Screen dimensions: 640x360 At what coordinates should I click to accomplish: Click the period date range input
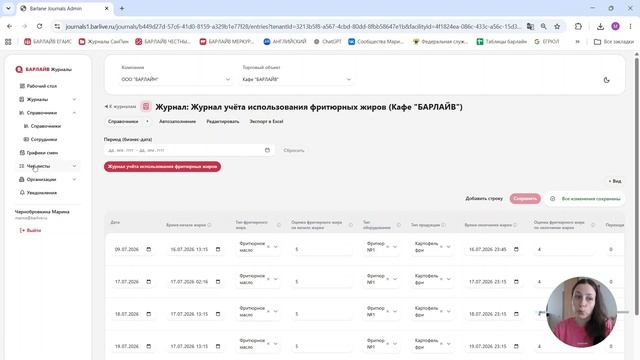189,150
